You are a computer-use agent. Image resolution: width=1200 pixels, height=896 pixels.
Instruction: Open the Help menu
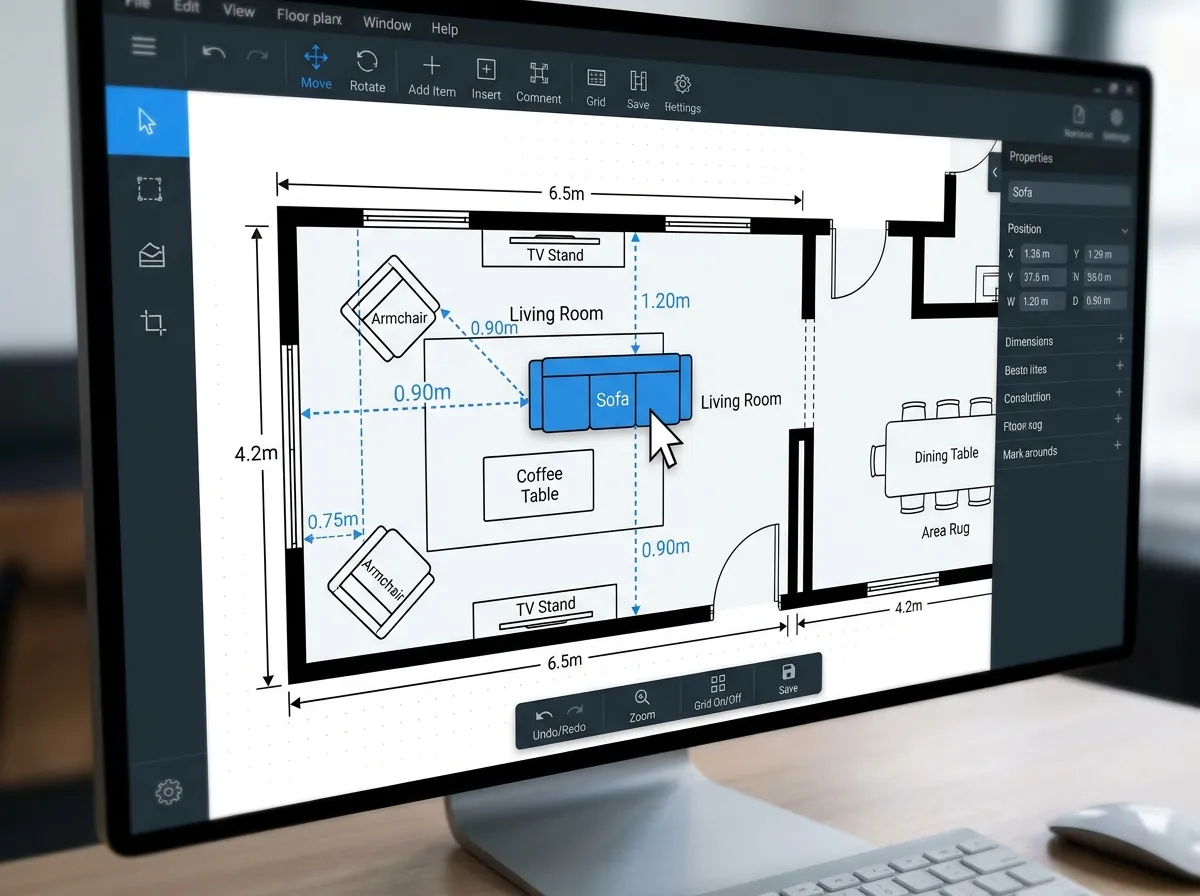point(444,29)
